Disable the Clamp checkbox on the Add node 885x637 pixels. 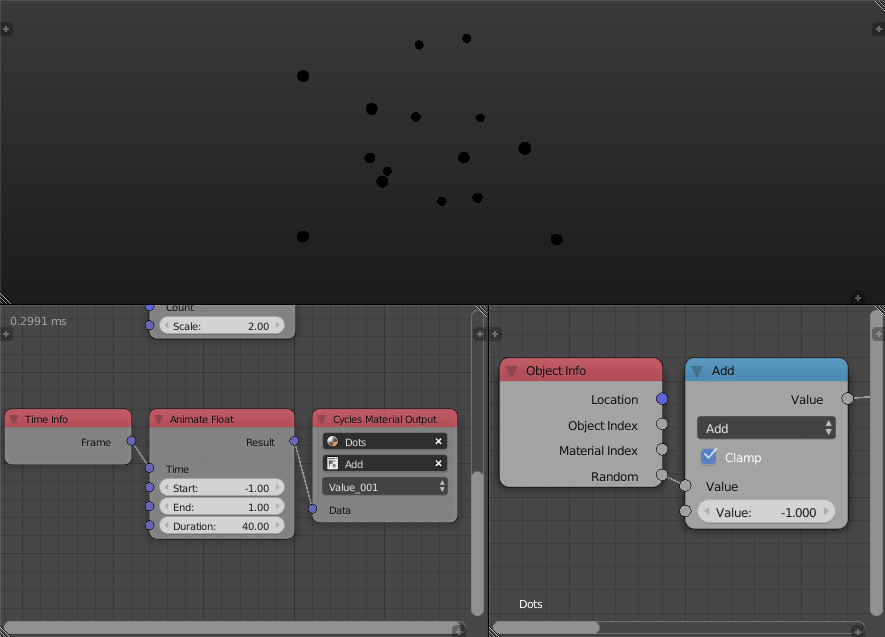709,457
